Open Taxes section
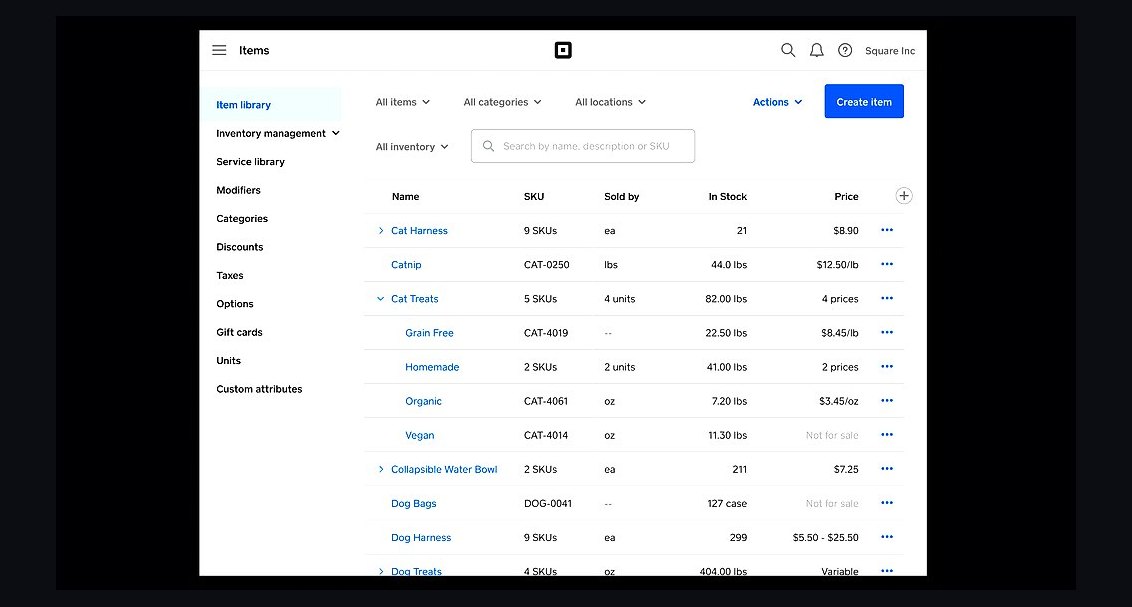The height and width of the screenshot is (607, 1132). tap(230, 276)
